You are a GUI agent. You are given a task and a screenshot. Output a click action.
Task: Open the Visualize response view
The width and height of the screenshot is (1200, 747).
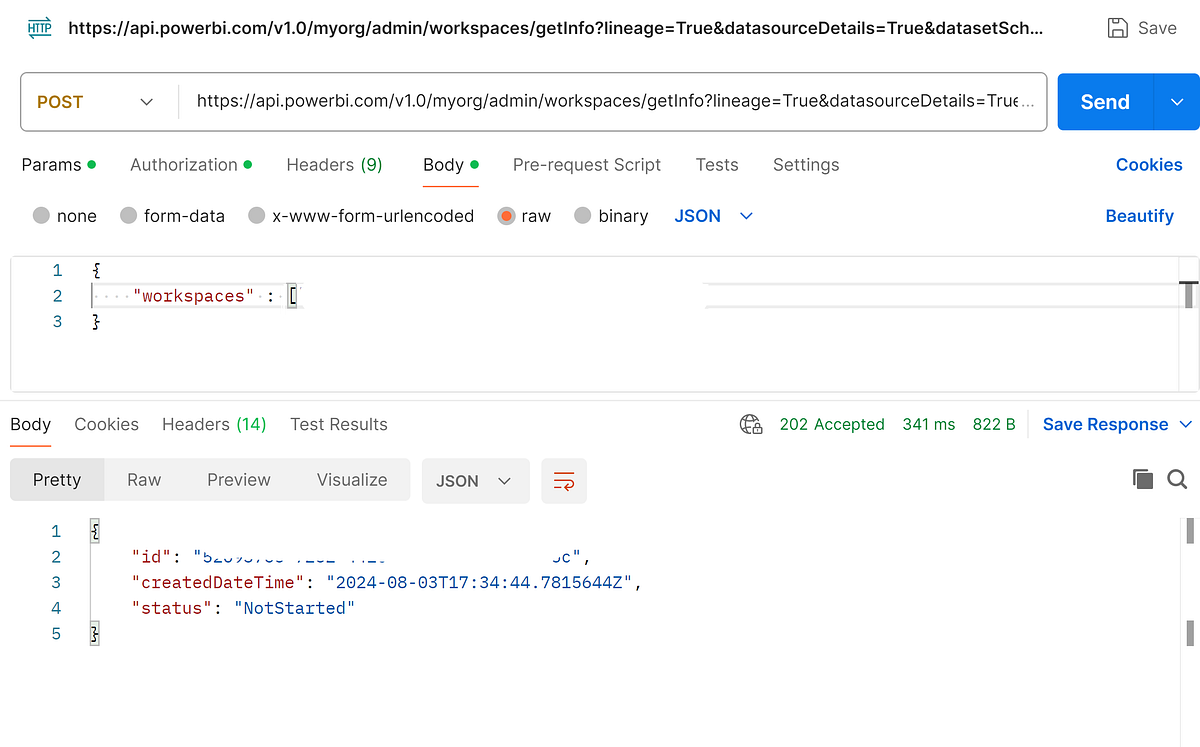click(x=351, y=479)
